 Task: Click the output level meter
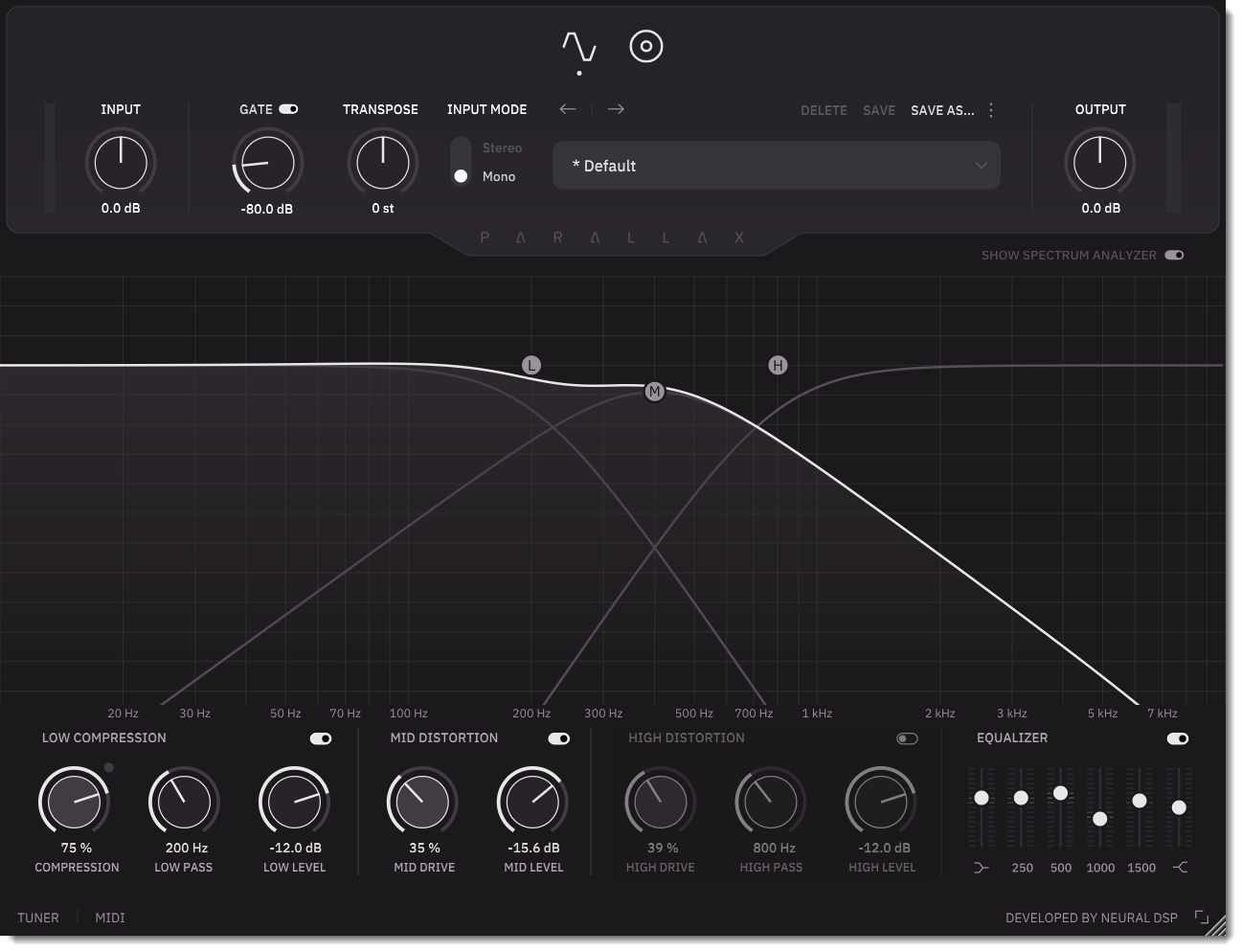[x=1173, y=158]
